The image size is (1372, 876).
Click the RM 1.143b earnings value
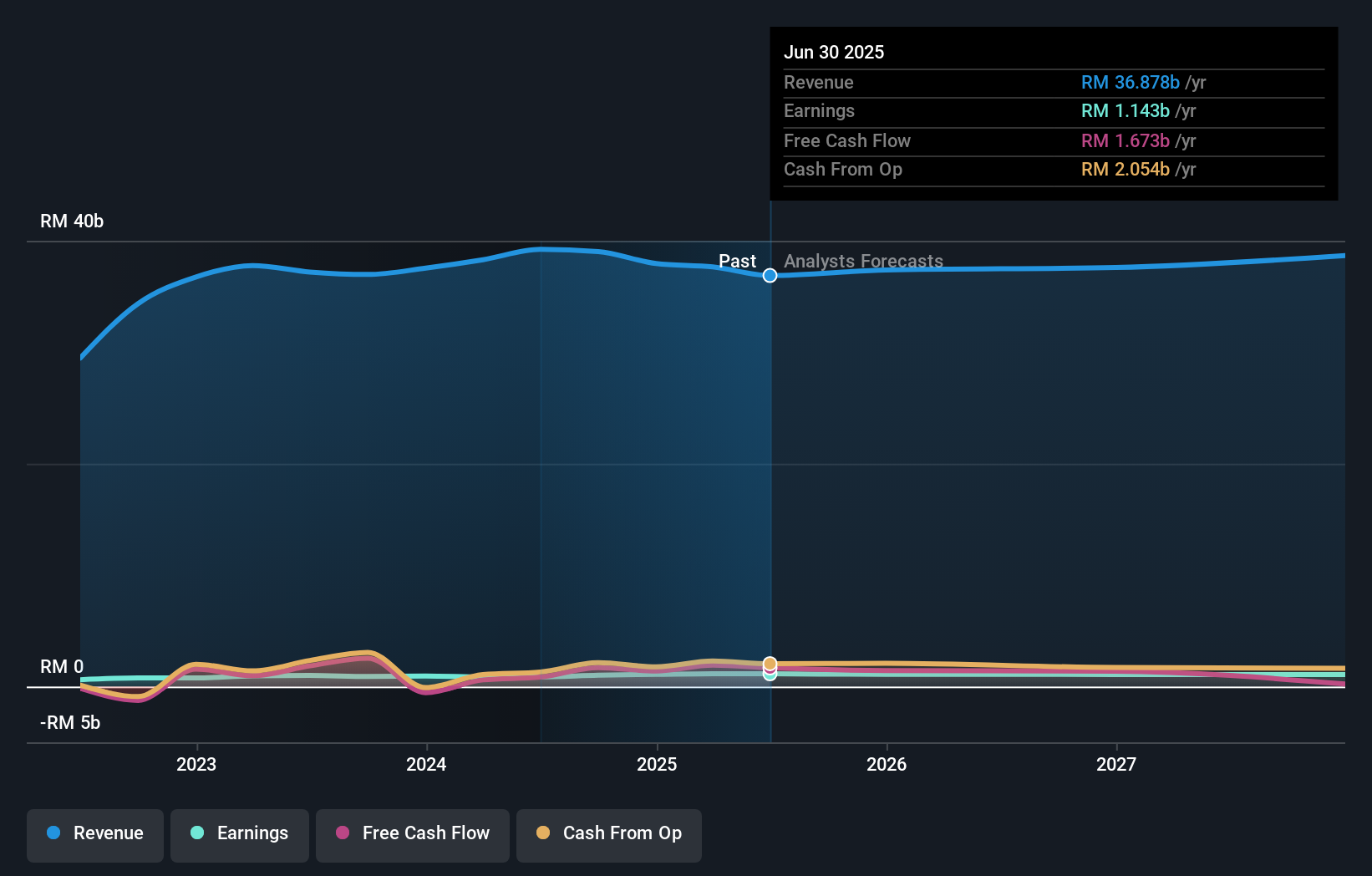coord(1126,111)
